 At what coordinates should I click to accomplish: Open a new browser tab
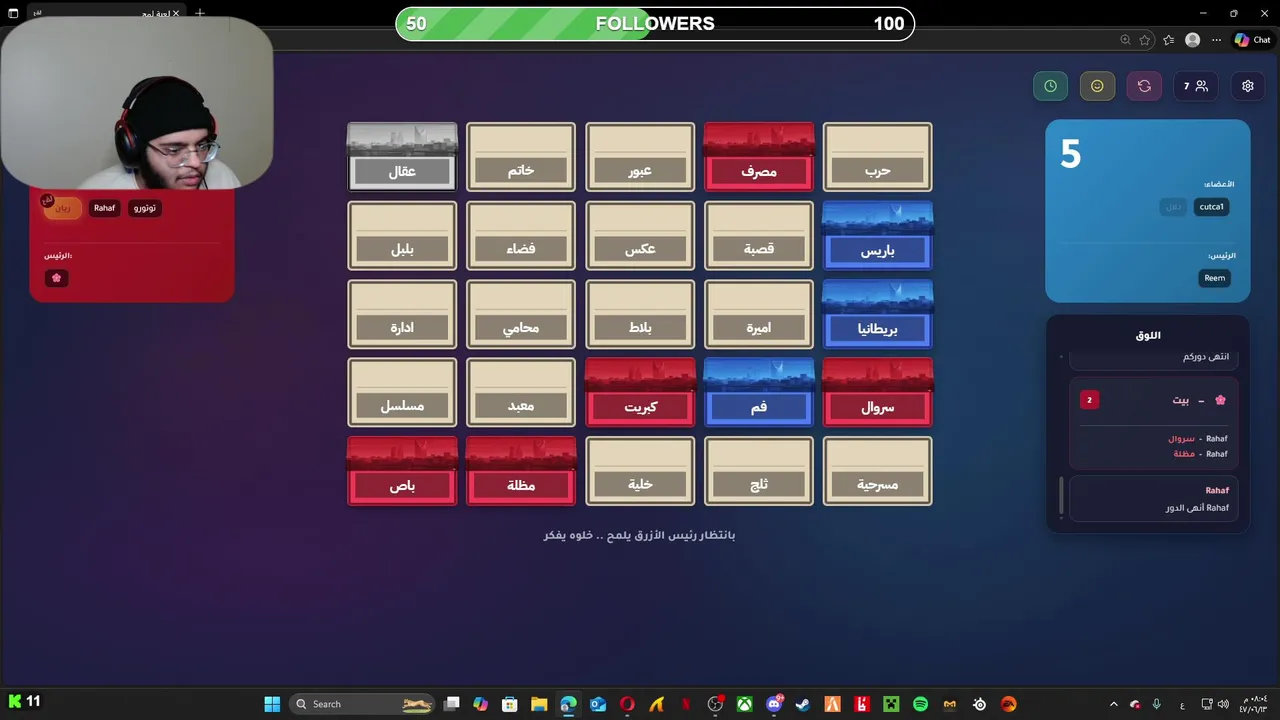point(200,13)
